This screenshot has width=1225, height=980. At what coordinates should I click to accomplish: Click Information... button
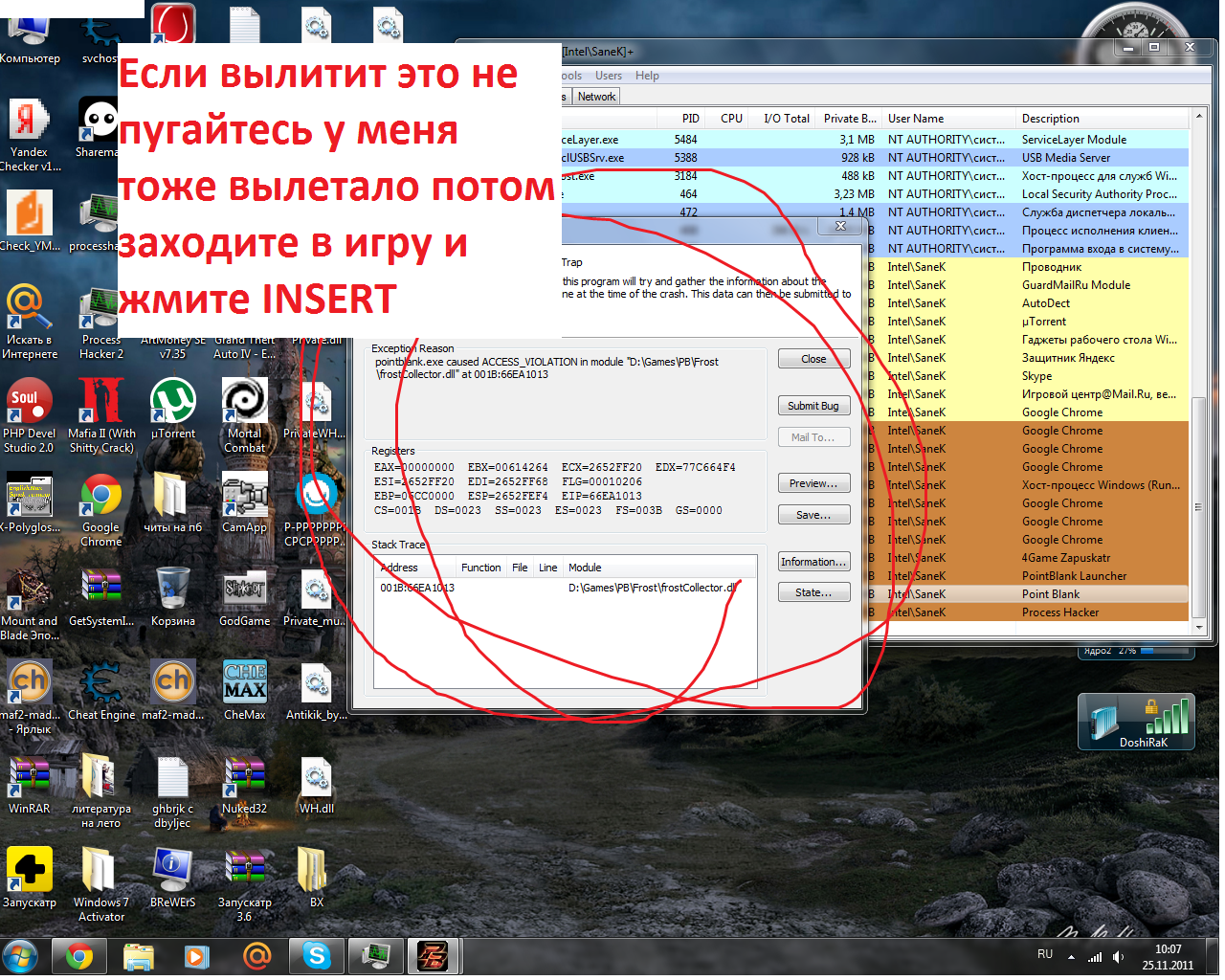pyautogui.click(x=813, y=563)
